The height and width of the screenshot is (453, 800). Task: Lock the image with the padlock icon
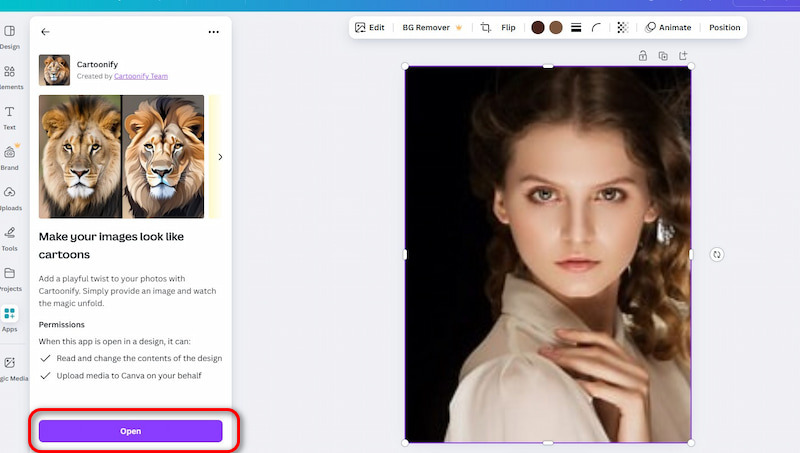(x=643, y=56)
